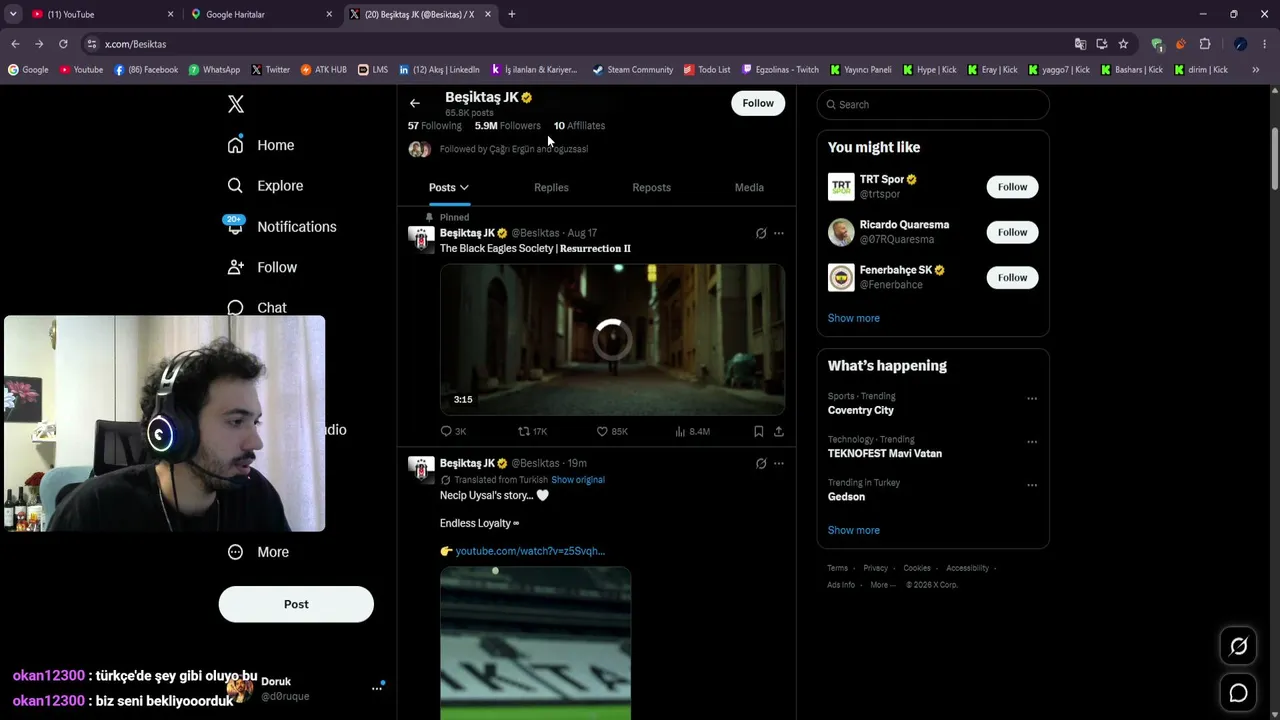Open the floating messages button
1280x720 pixels.
[1238, 693]
